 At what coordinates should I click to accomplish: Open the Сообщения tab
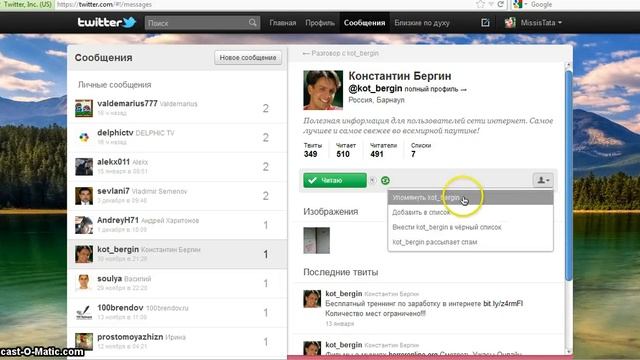click(364, 23)
